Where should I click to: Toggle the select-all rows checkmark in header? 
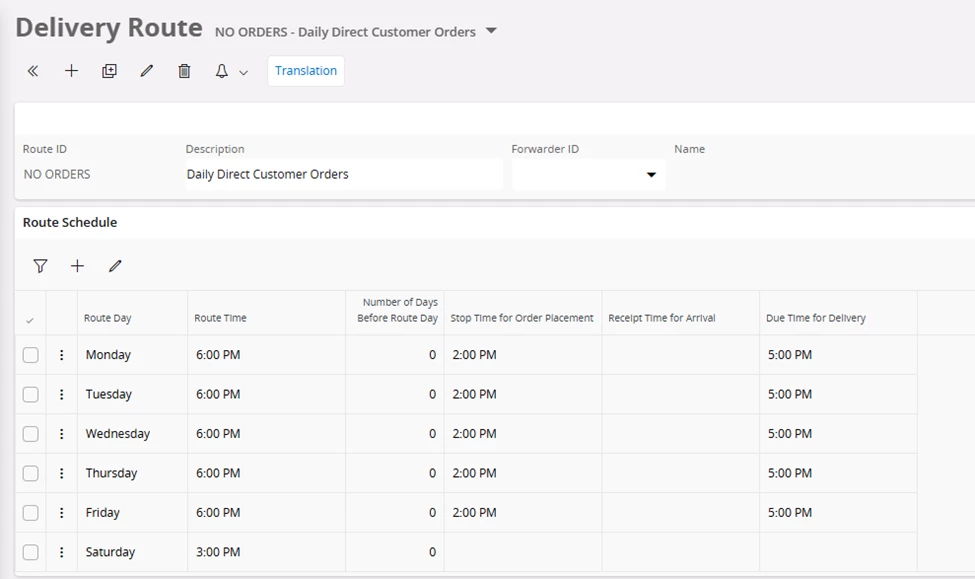30,320
